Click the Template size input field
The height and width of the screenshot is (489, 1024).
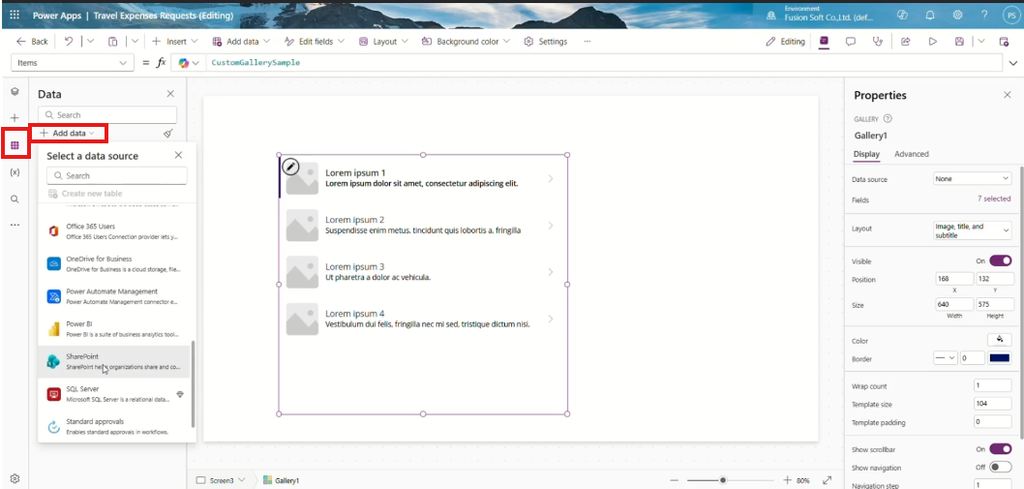tap(993, 404)
